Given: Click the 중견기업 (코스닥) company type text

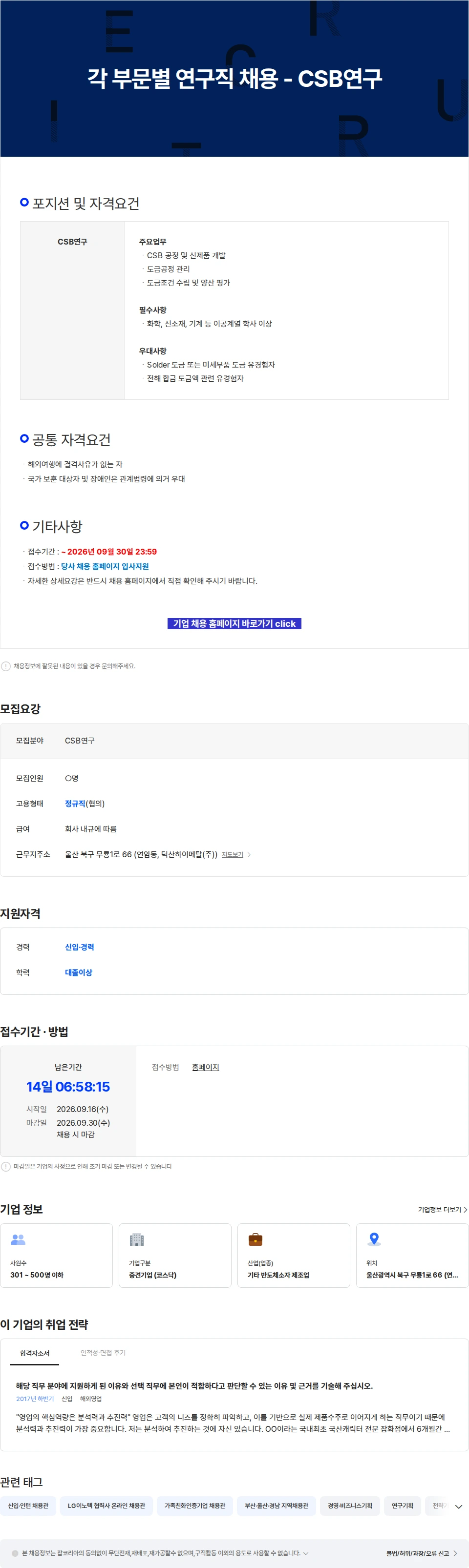Looking at the screenshot, I should click(x=152, y=1275).
